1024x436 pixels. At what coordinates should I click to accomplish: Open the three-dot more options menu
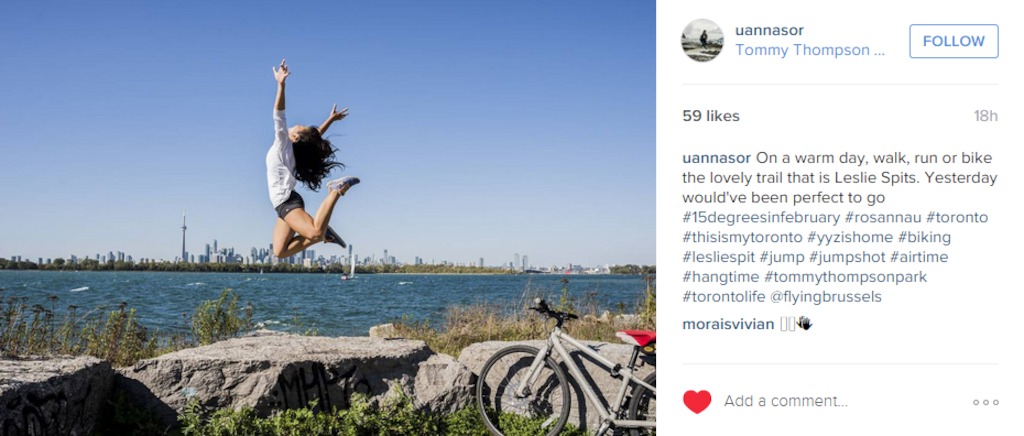coord(985,402)
